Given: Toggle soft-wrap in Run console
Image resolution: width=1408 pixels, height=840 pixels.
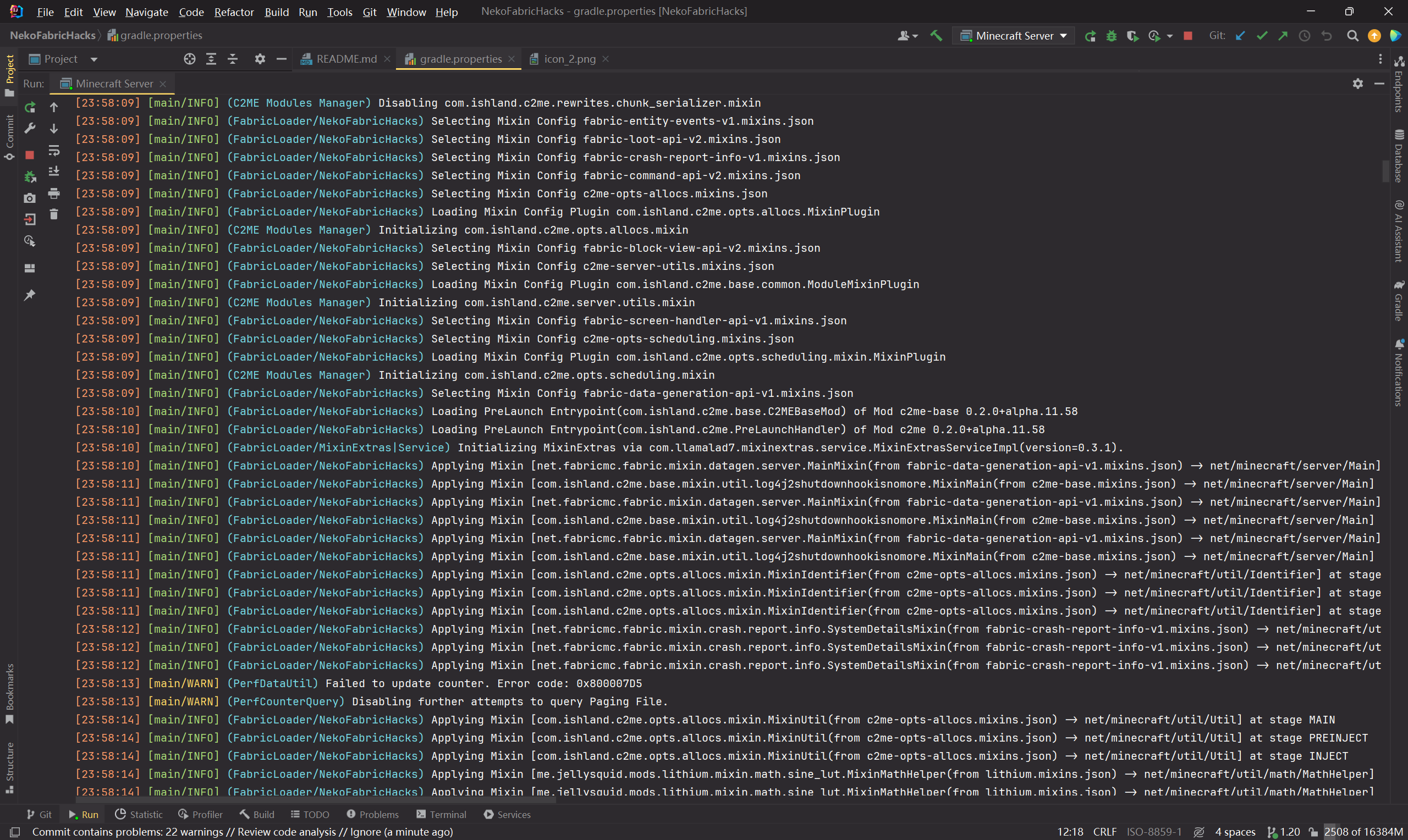Looking at the screenshot, I should click(54, 151).
